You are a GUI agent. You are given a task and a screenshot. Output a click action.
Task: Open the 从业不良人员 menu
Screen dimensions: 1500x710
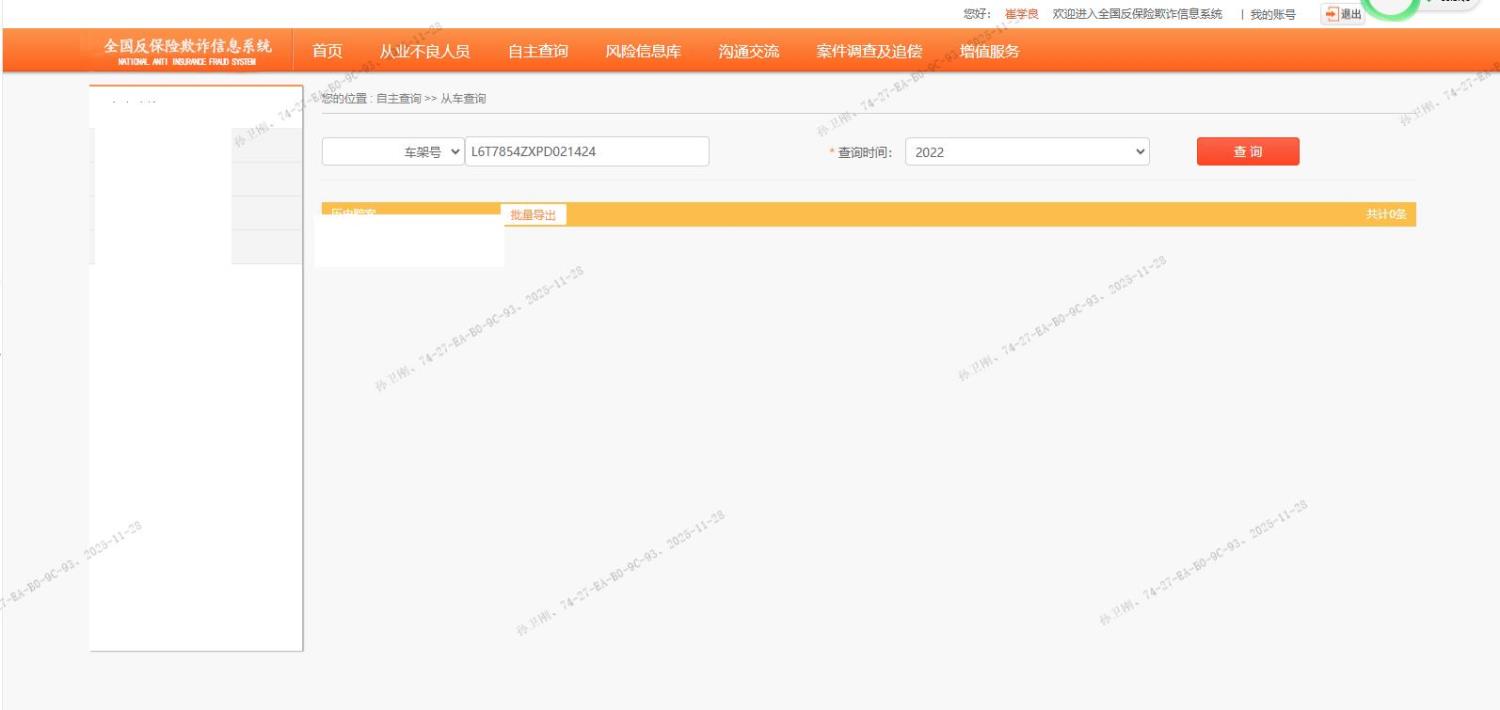[424, 51]
